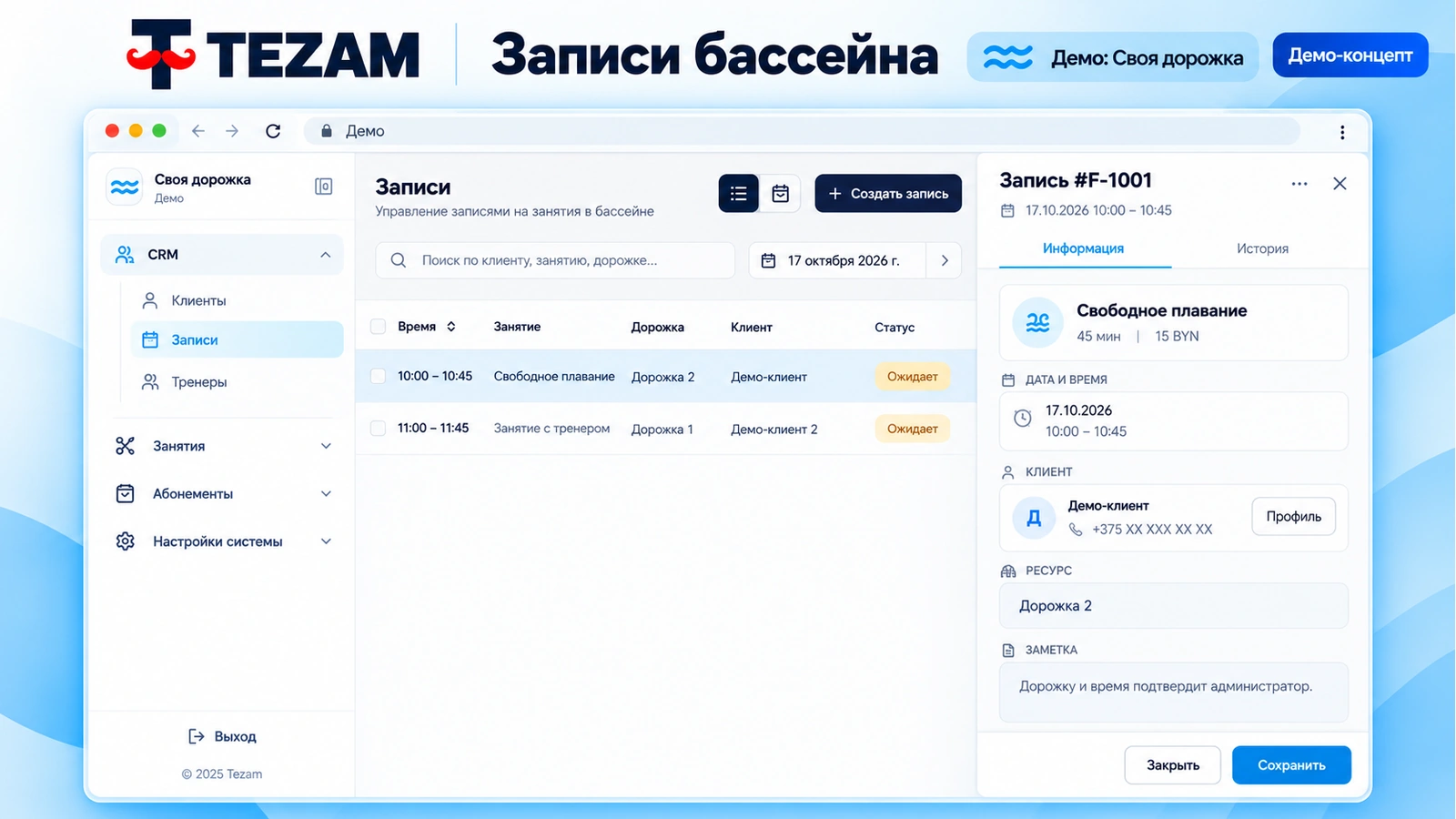Toggle select-all checkbox in table header
The height and width of the screenshot is (819, 1456).
pyautogui.click(x=378, y=327)
